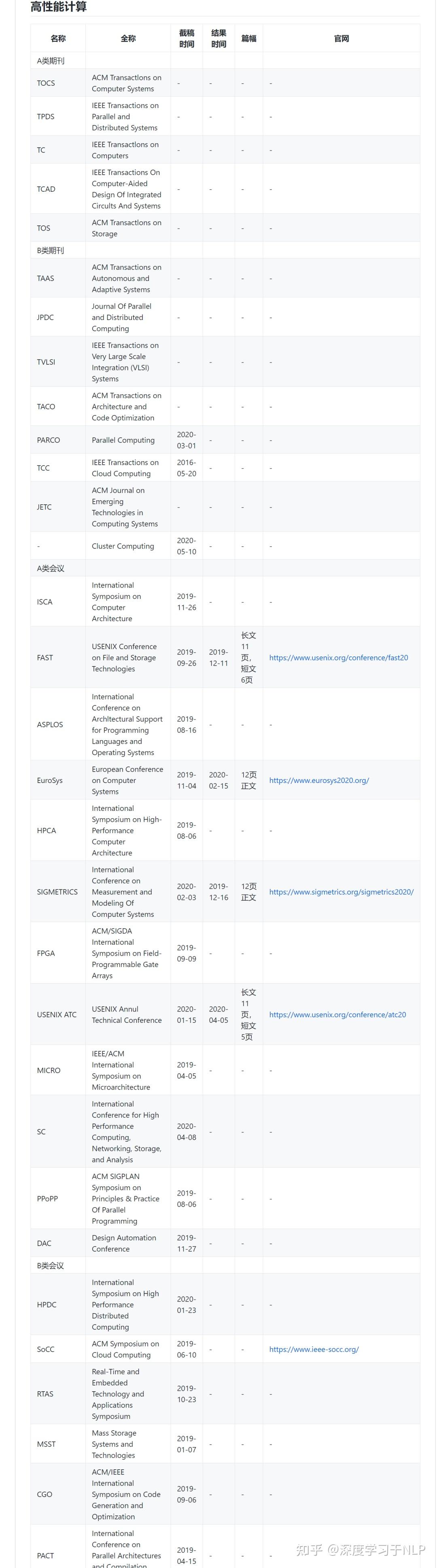Select the A类会议 category row
The image size is (437, 1568).
tap(51, 568)
